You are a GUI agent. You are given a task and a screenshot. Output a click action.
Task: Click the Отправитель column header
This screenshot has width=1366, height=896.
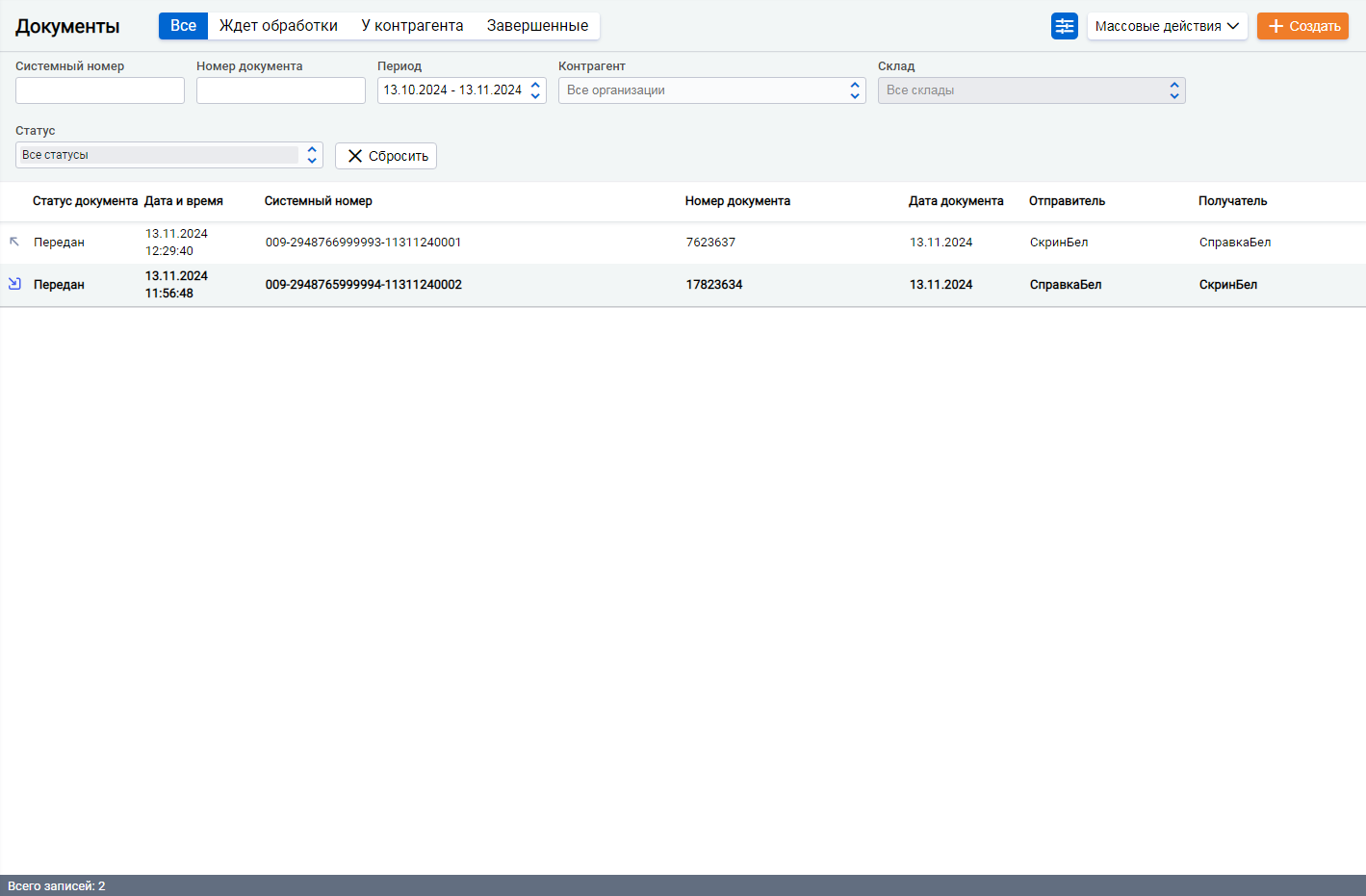click(x=1067, y=201)
